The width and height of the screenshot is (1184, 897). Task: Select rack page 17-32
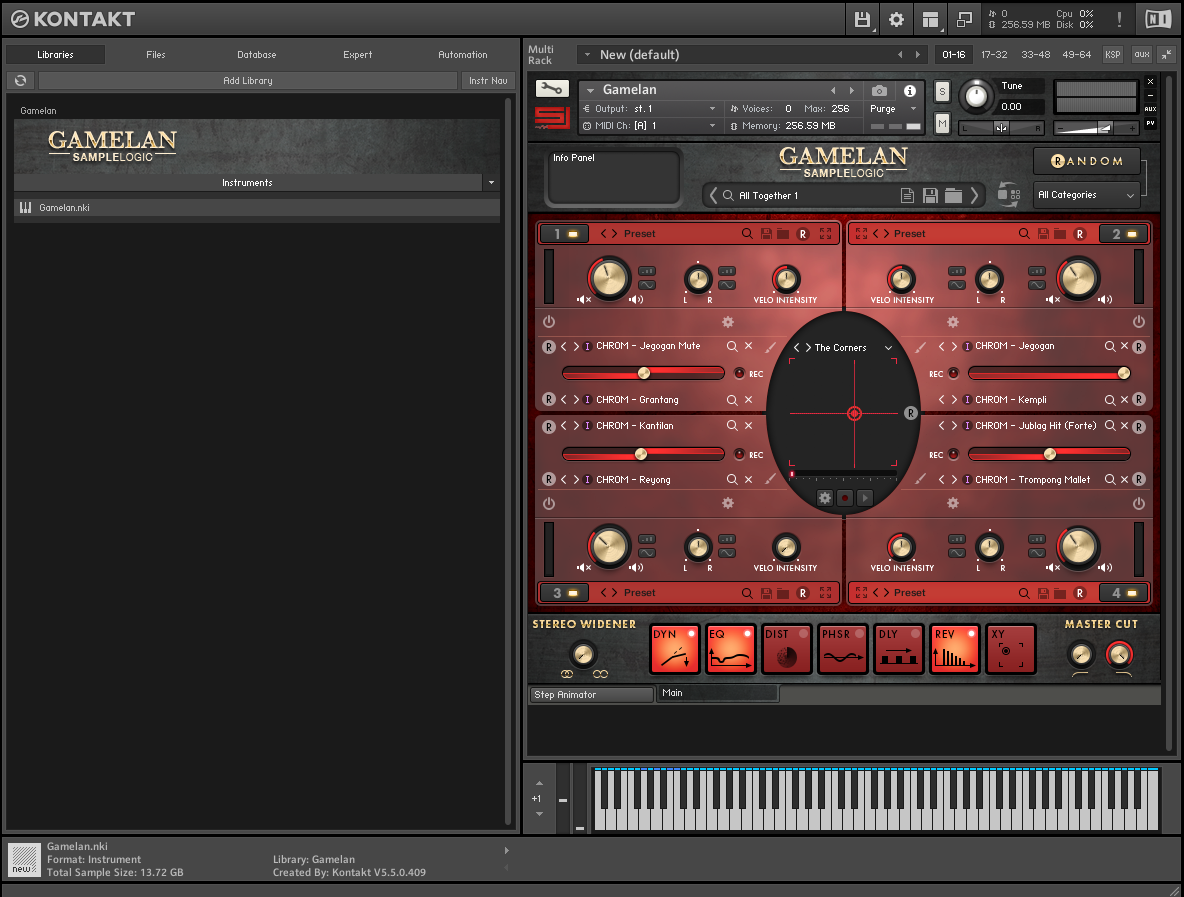pyautogui.click(x=994, y=54)
